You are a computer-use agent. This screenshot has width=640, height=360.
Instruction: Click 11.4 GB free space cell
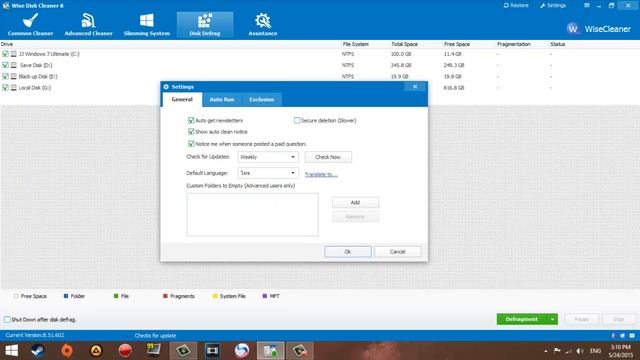tap(453, 54)
